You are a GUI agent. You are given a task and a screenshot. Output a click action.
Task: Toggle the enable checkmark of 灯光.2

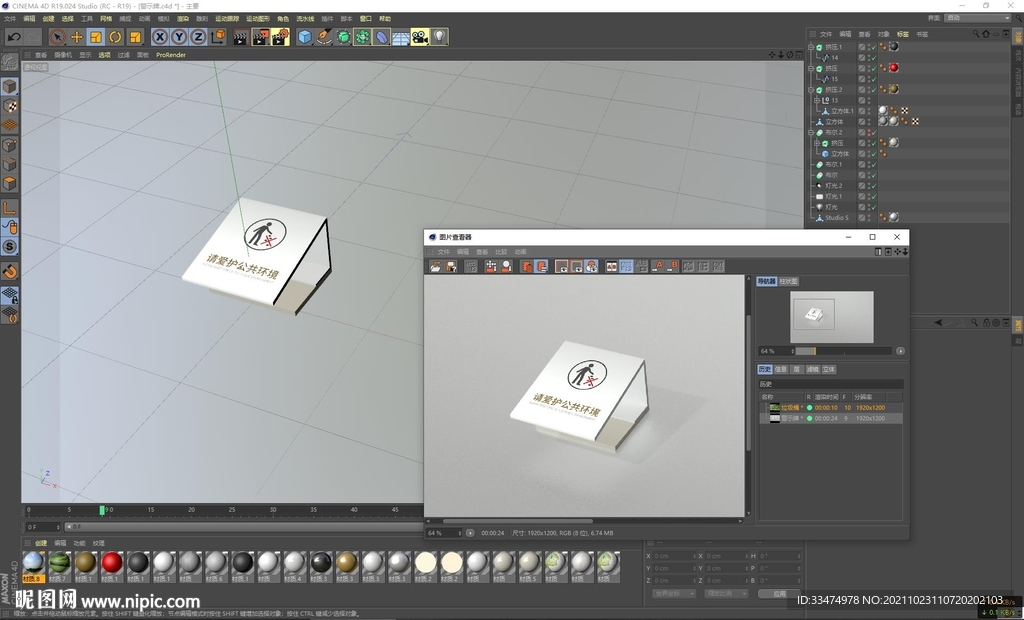(872, 186)
